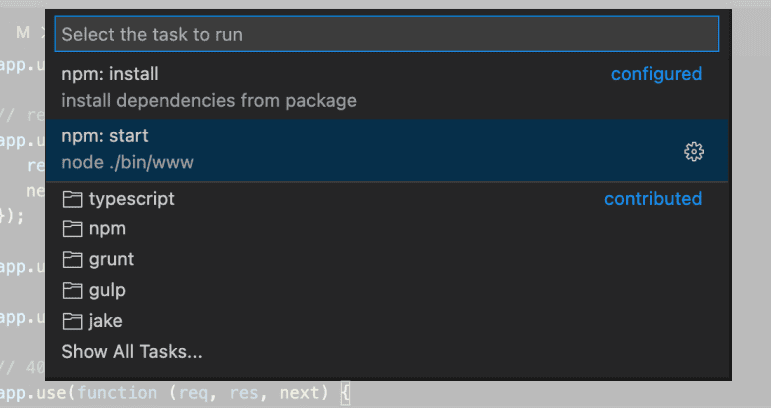Click the npm folder icon
Screen dimensions: 772x409
coord(71,229)
